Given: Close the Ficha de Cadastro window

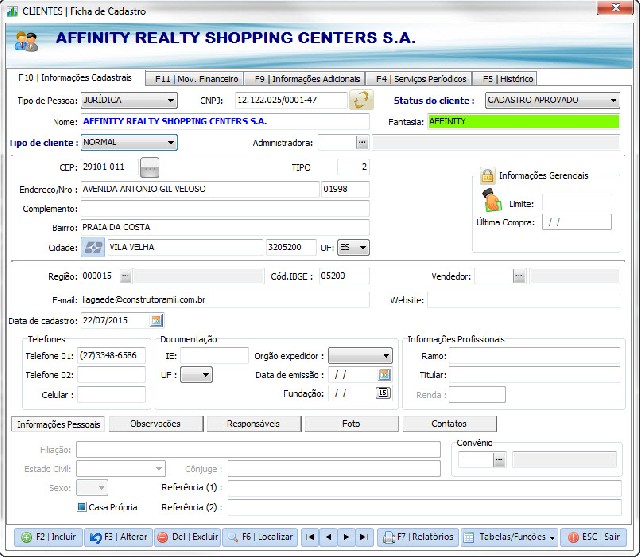Looking at the screenshot, I should (x=616, y=8).
